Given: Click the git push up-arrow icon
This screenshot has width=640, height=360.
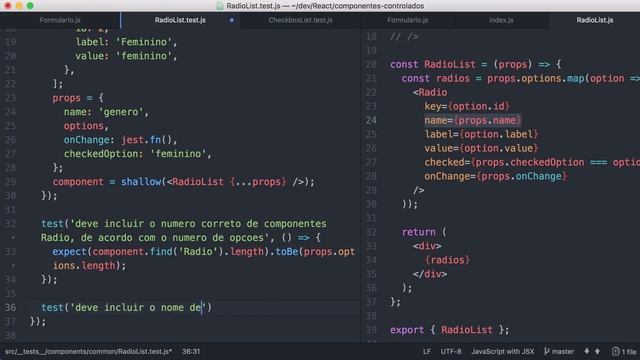Looking at the screenshot, I should [597, 351].
